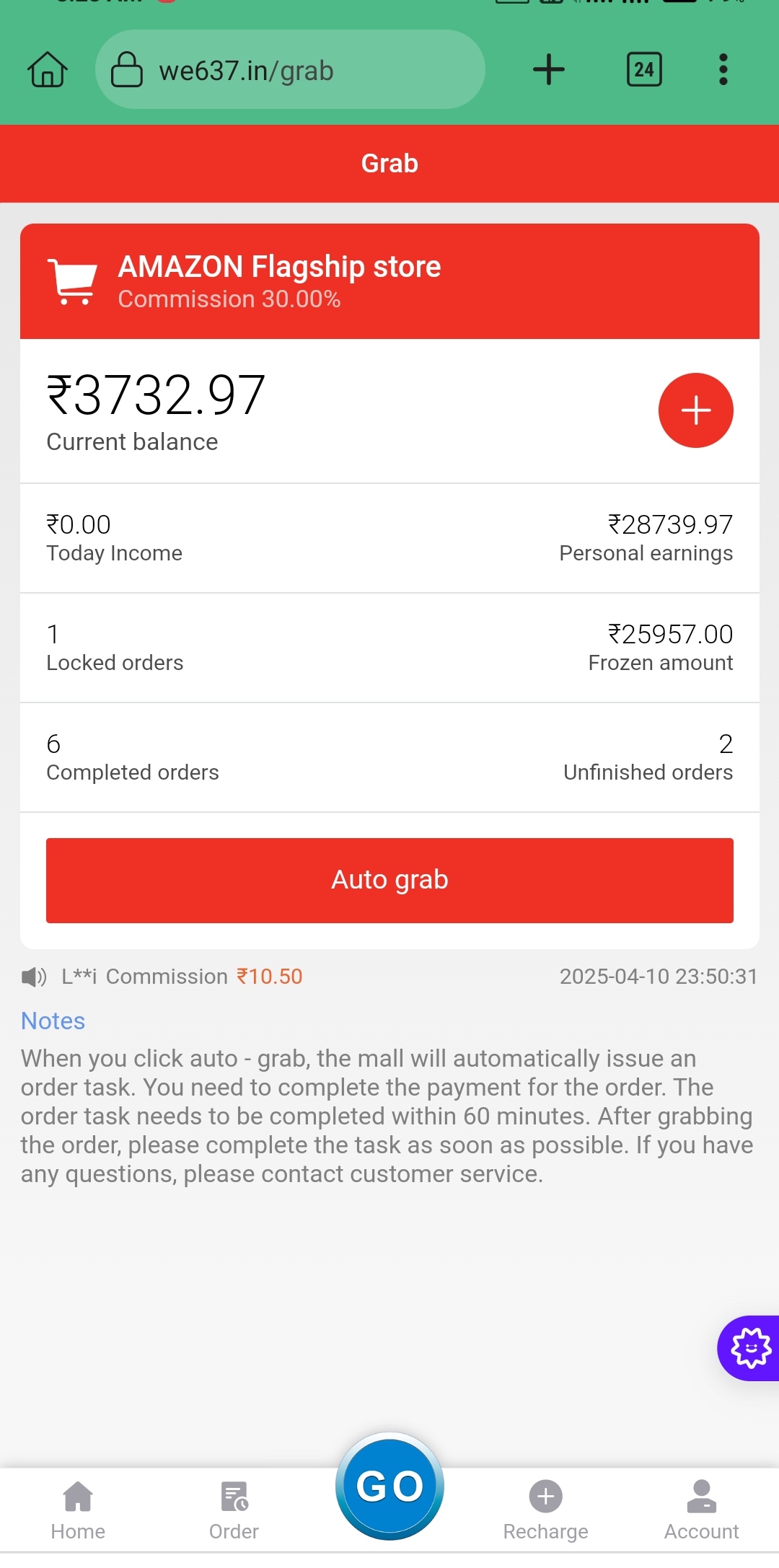779x1568 pixels.
Task: Tap the browser home icon
Action: (48, 70)
